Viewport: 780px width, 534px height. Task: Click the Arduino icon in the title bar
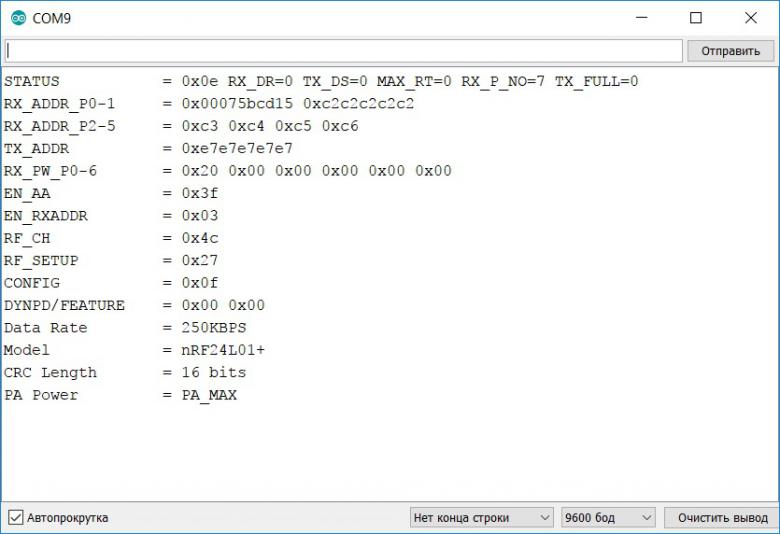(x=18, y=18)
